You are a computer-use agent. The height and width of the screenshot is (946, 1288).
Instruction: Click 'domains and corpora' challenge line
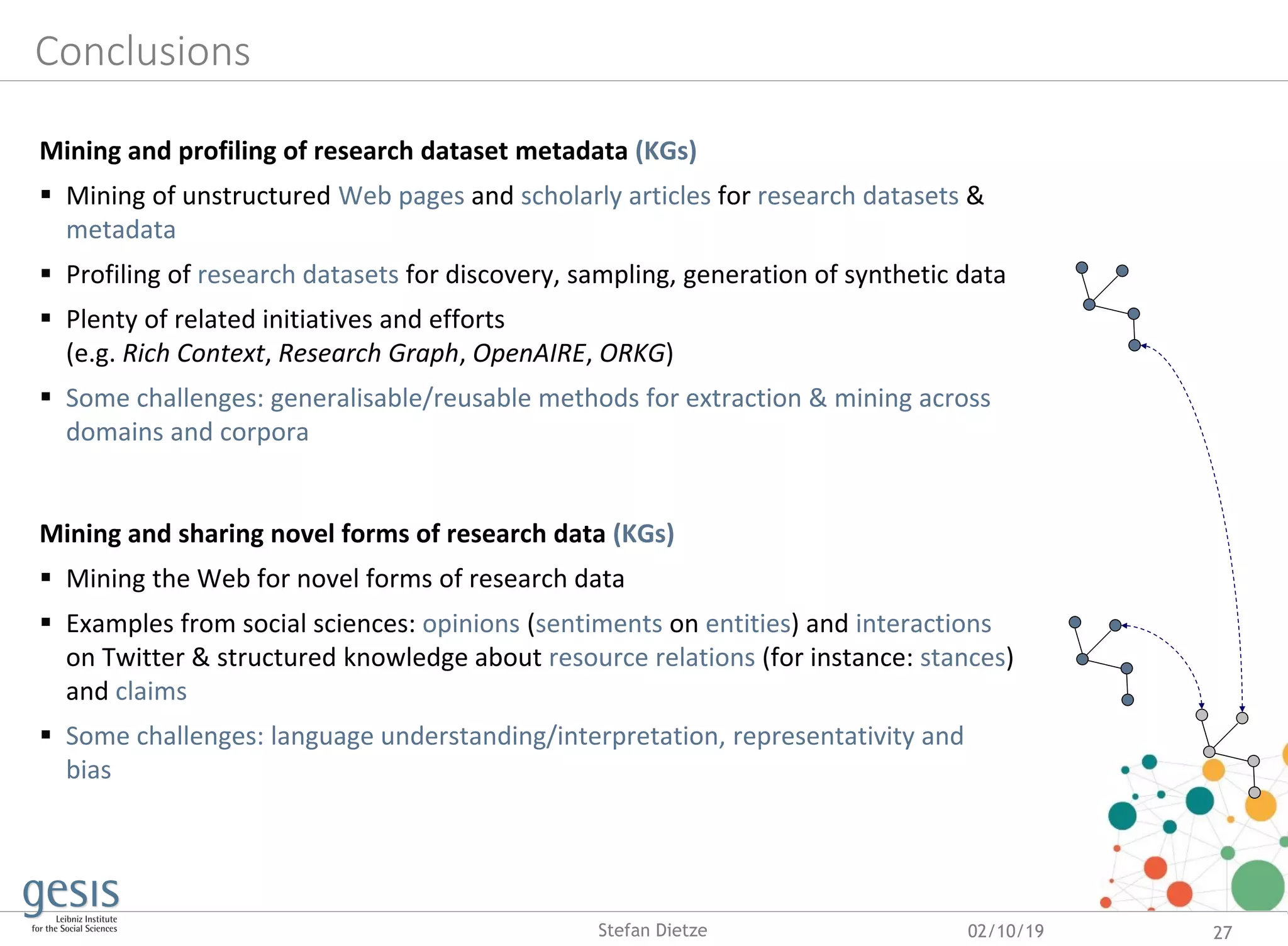tap(187, 432)
